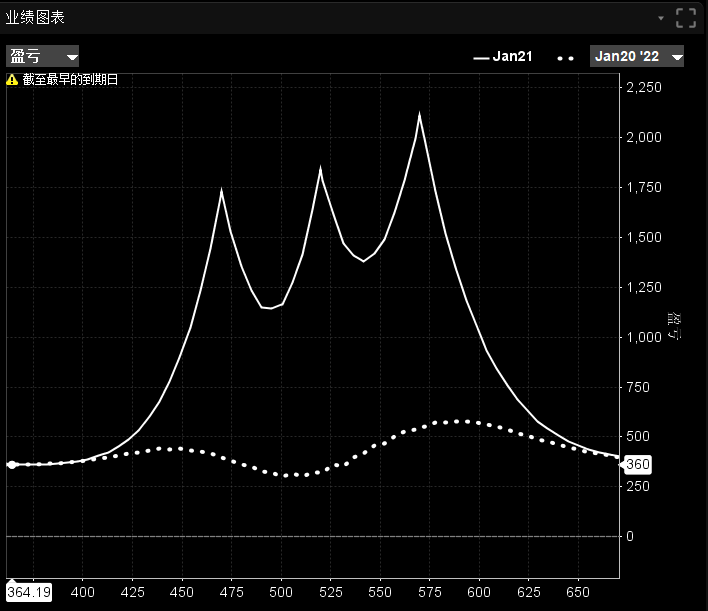Viewport: 708px width, 611px height.
Task: Click the 475 x-axis label
Action: tap(231, 592)
